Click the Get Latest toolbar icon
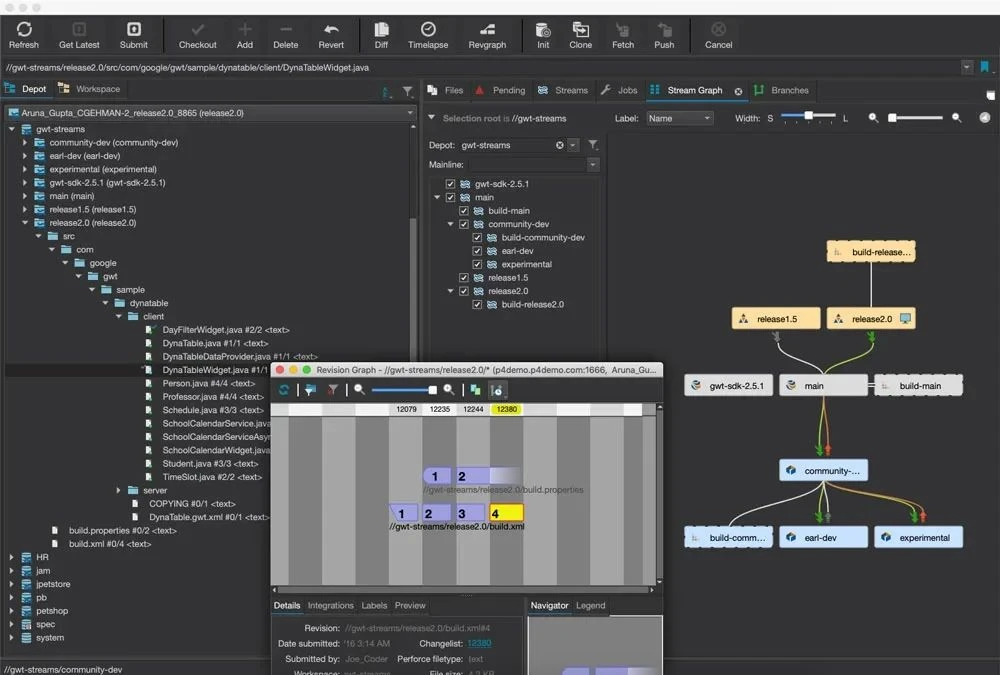The image size is (1000, 675). coord(79,35)
